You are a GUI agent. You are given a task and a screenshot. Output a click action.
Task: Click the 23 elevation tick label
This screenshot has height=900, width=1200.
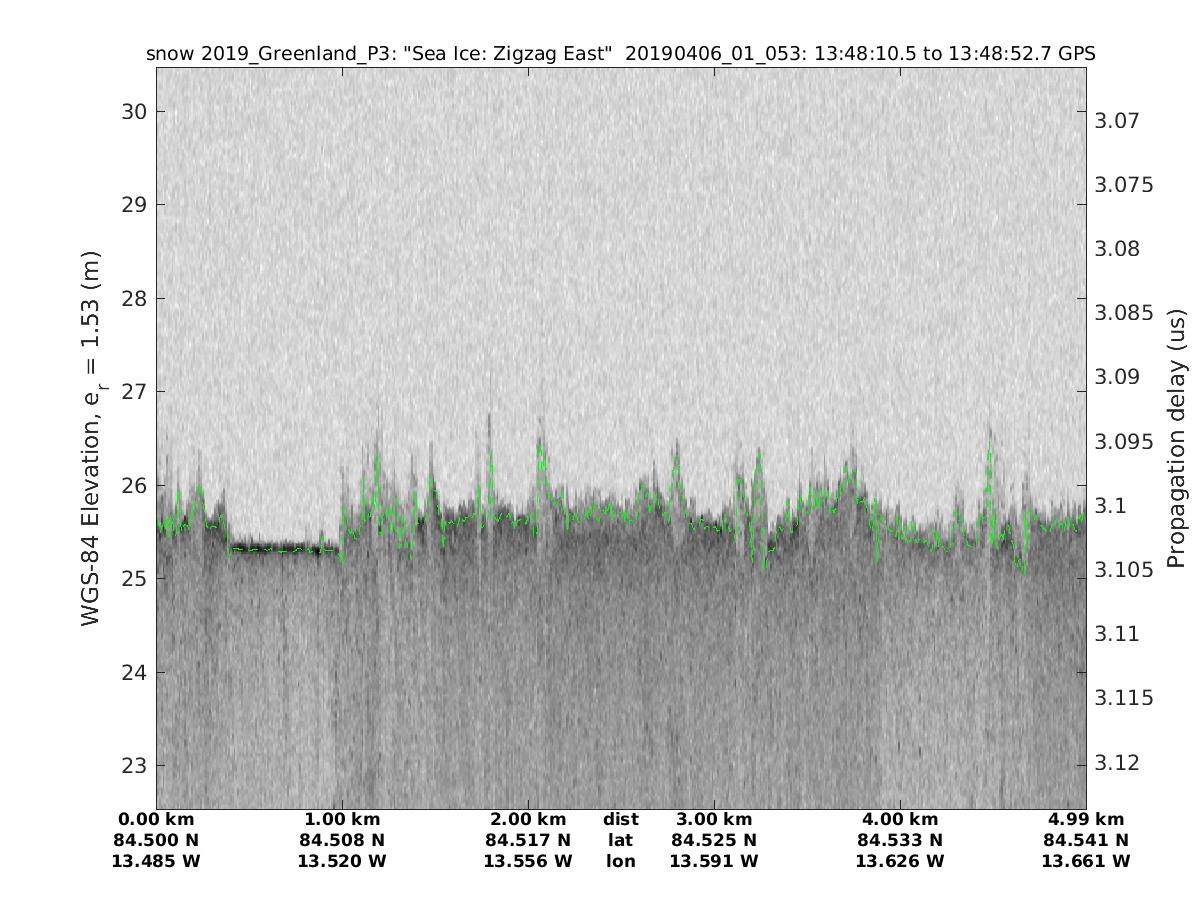[134, 766]
